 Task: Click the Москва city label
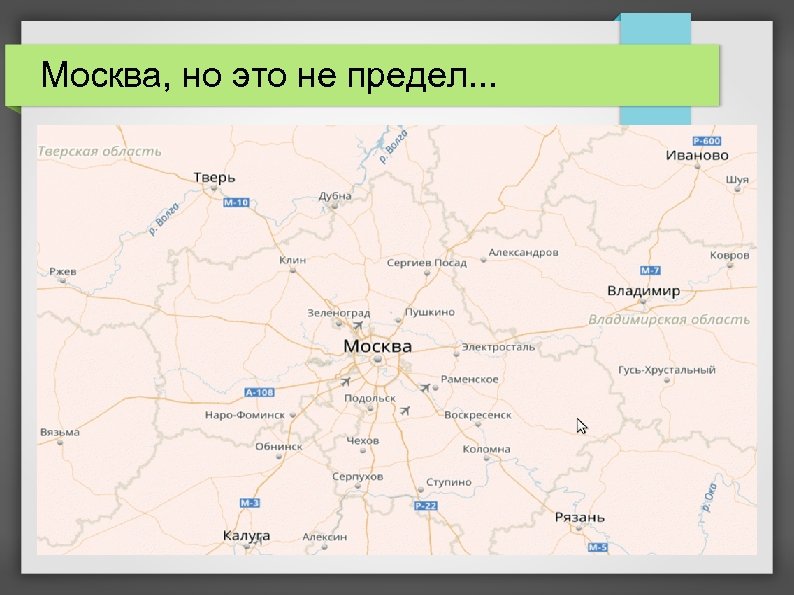tap(378, 346)
